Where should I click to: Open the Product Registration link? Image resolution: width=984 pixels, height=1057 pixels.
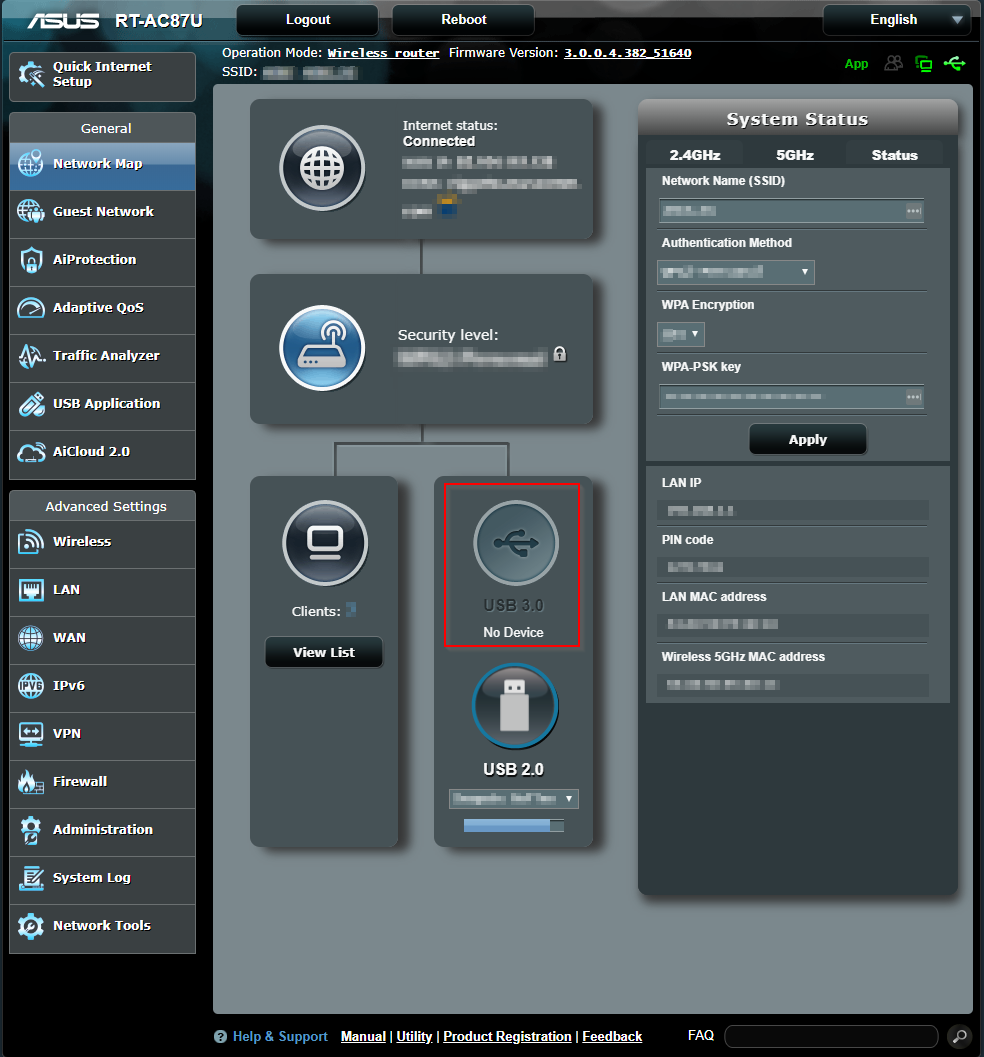[x=507, y=1037]
